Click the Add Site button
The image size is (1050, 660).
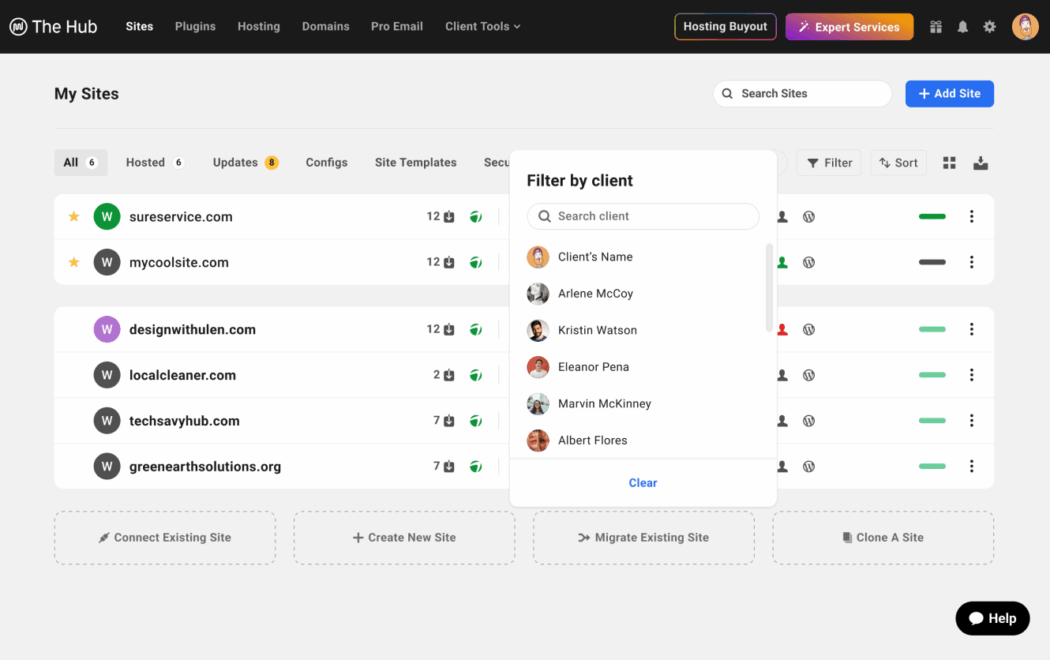coord(948,93)
